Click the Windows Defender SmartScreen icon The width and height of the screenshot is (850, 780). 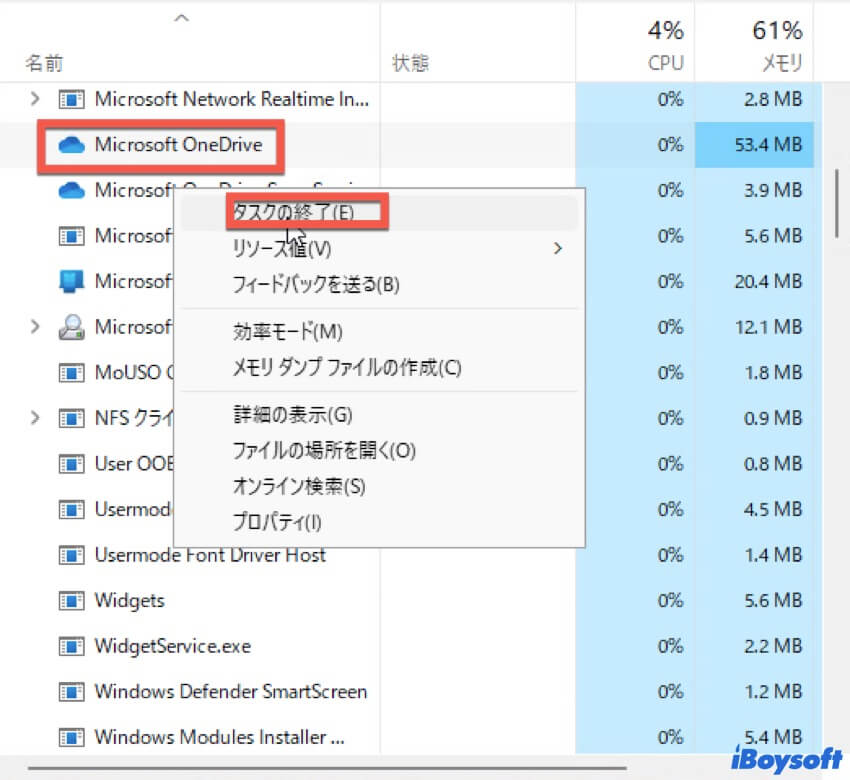pos(72,692)
